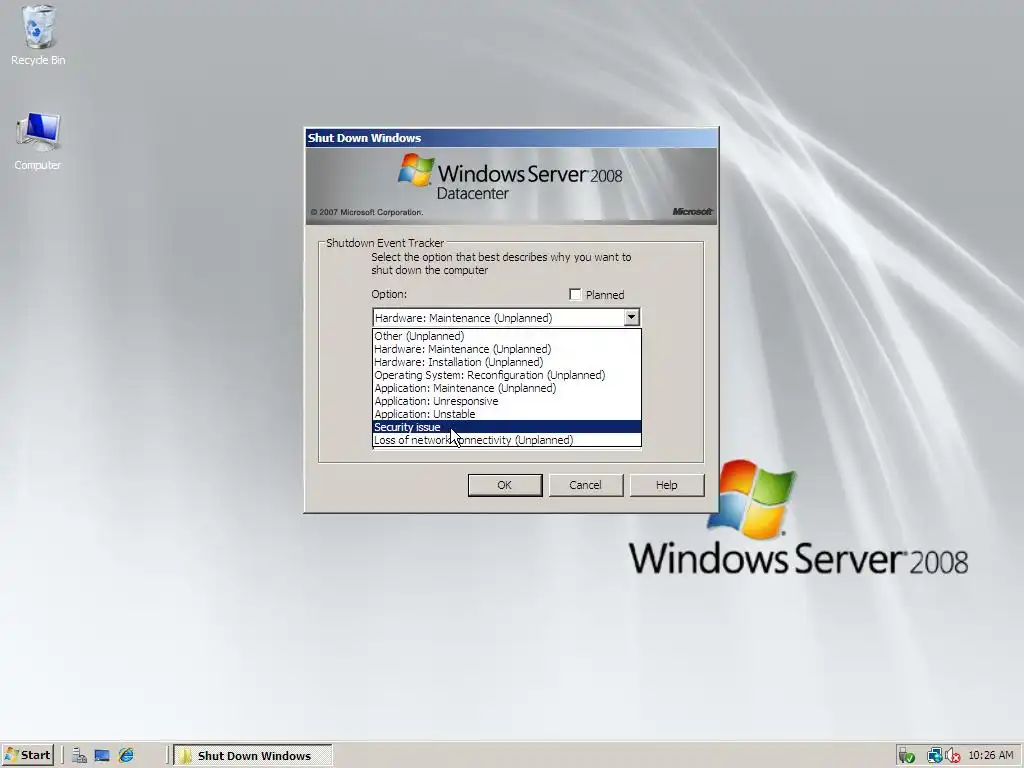Screen dimensions: 1024x768
Task: Pick Operating System: Reconfiguration (Unplanned)
Action: pos(507,375)
